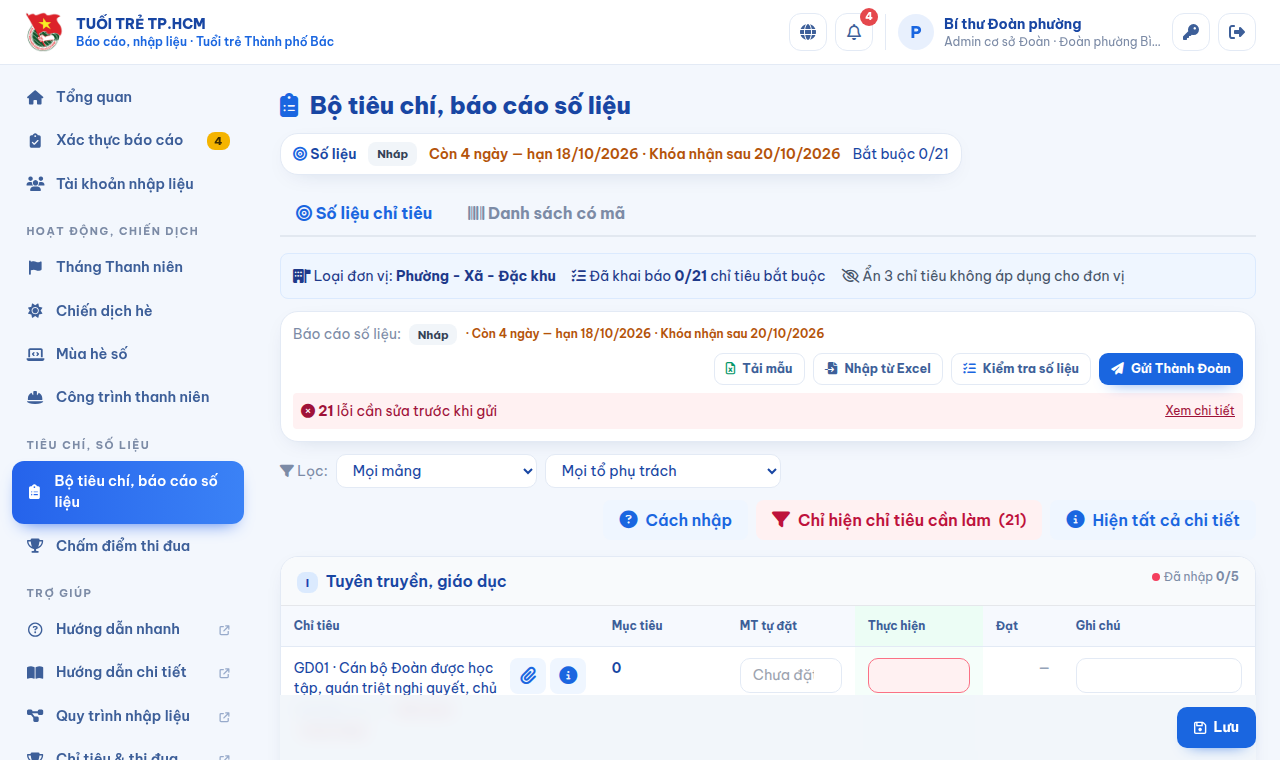Click Kiểm tra số liệu button
1280x760 pixels.
pos(1021,369)
